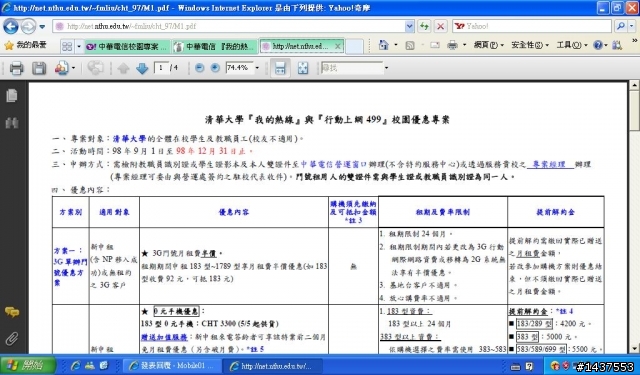
Task: Open the recent pages dropdown beside navigation arrows
Action: click(42, 27)
